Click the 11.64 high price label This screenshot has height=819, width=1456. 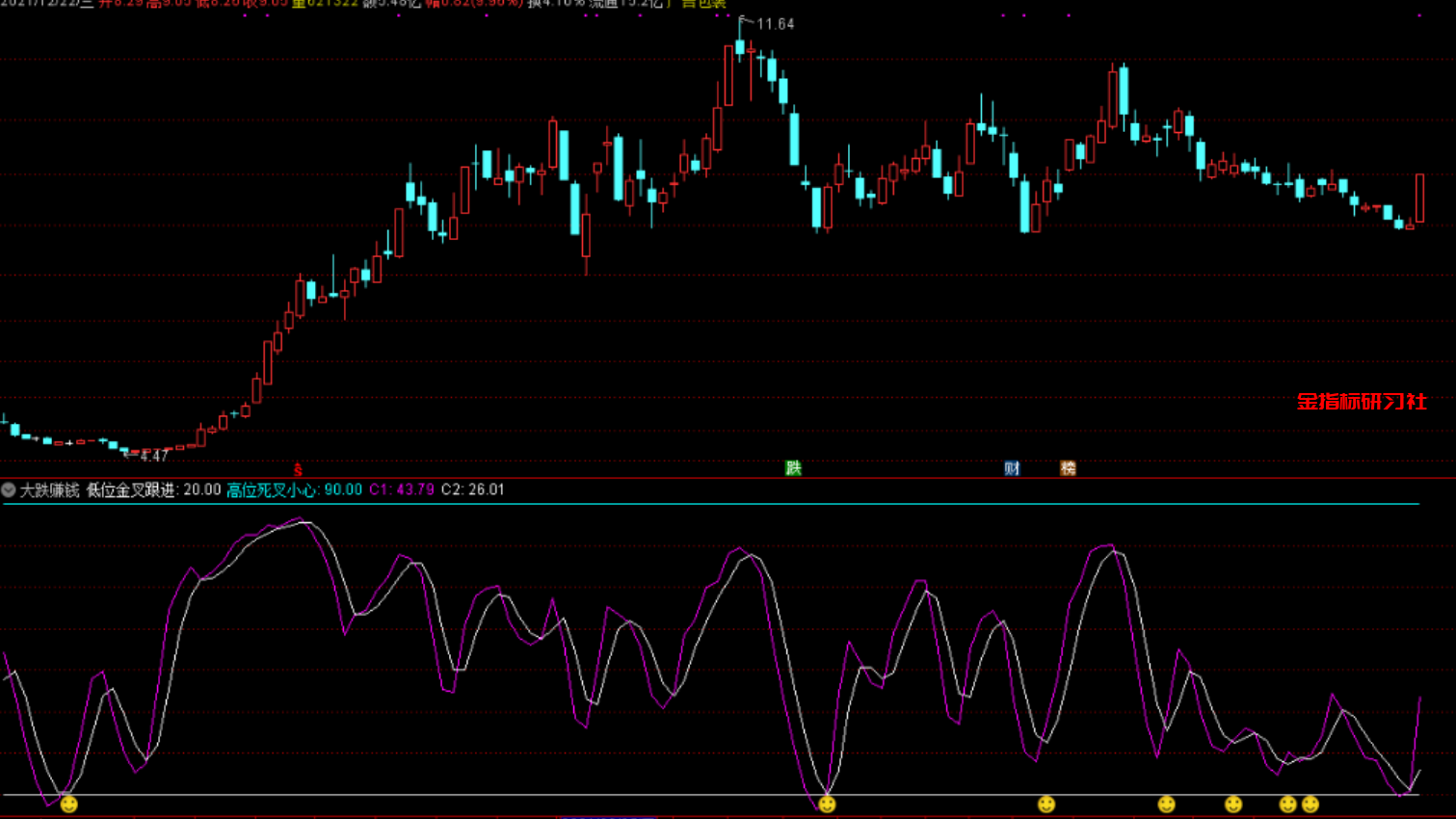(x=776, y=24)
